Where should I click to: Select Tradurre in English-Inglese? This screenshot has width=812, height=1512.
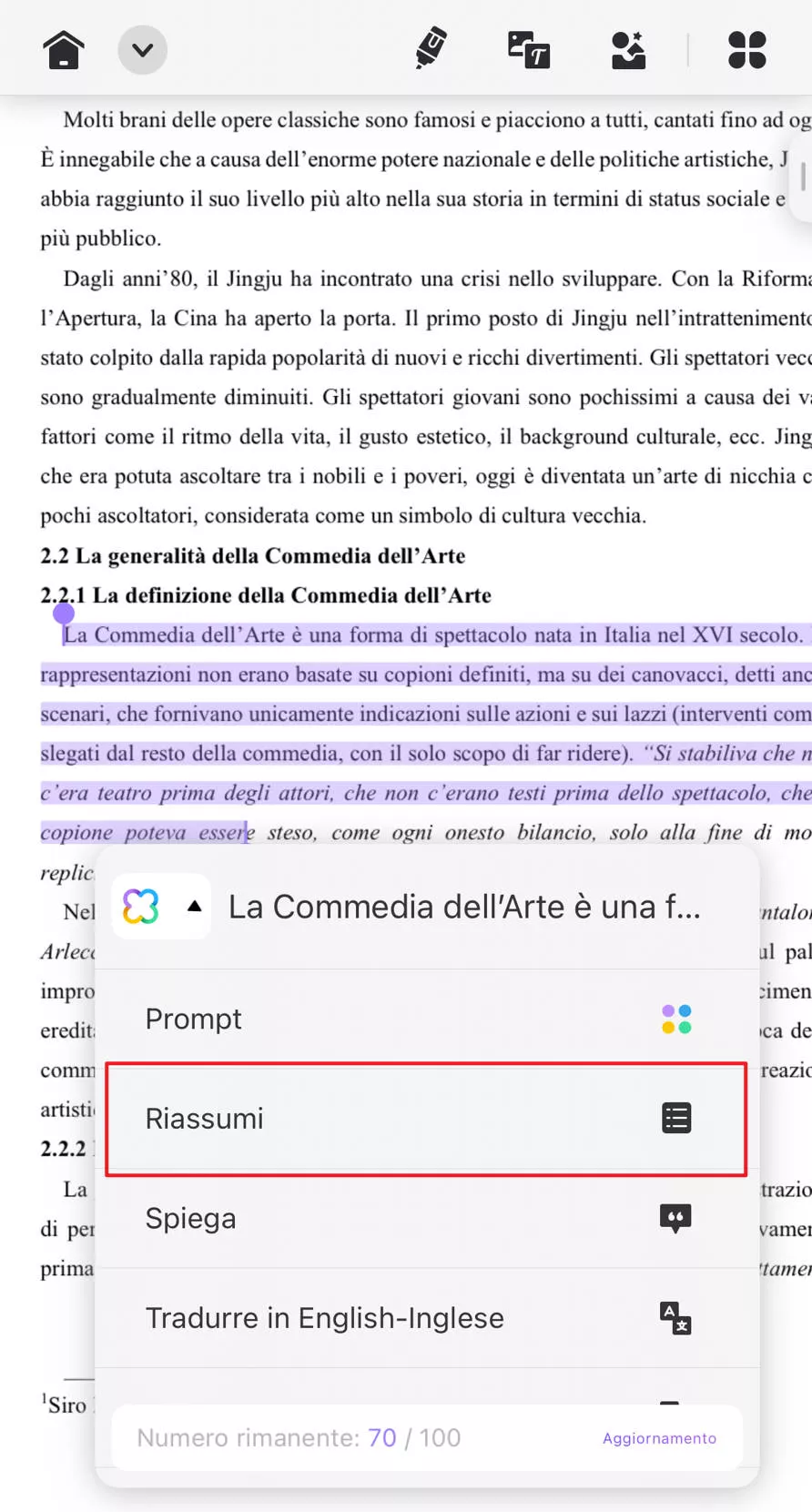pyautogui.click(x=427, y=1318)
